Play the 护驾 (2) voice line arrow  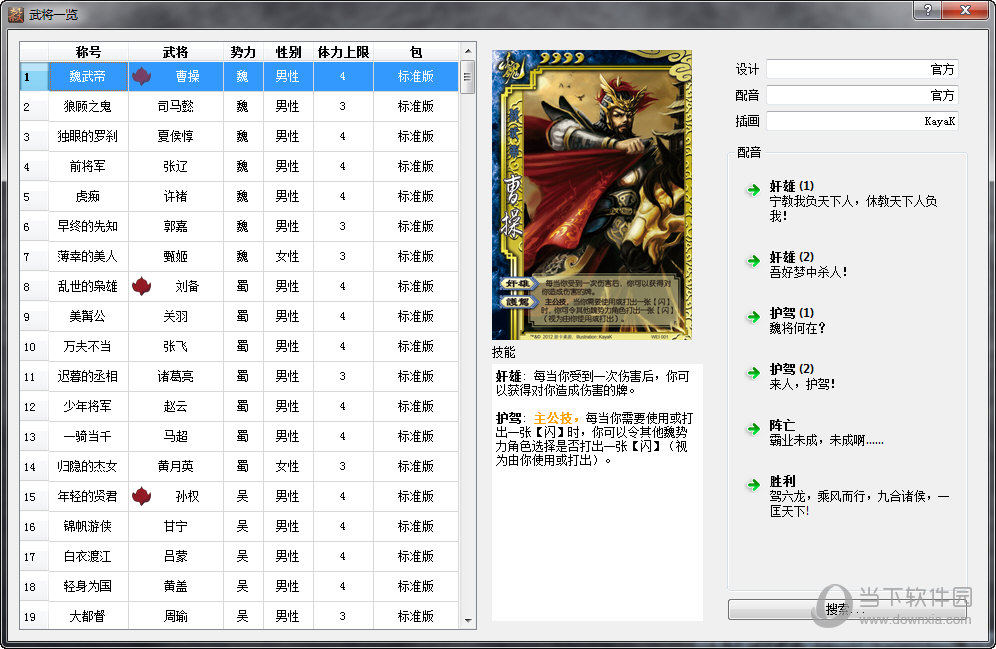pos(753,373)
